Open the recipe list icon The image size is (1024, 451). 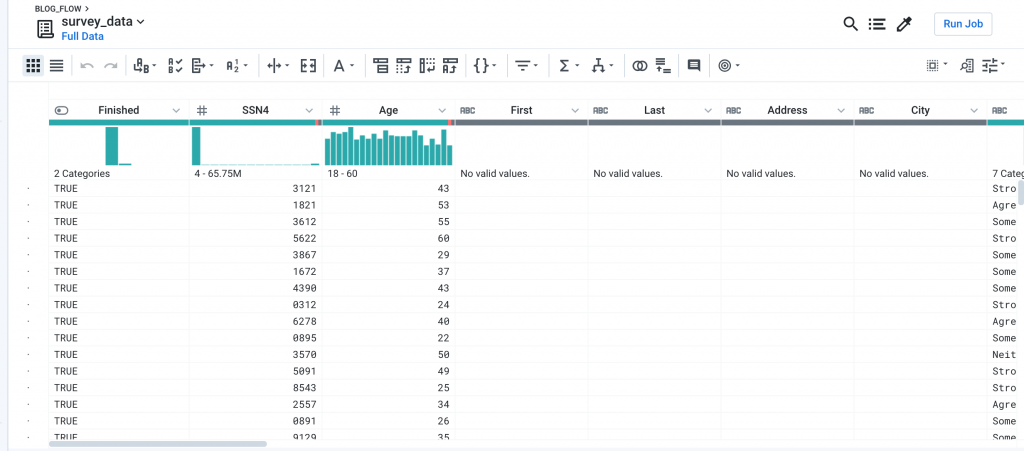click(x=876, y=24)
